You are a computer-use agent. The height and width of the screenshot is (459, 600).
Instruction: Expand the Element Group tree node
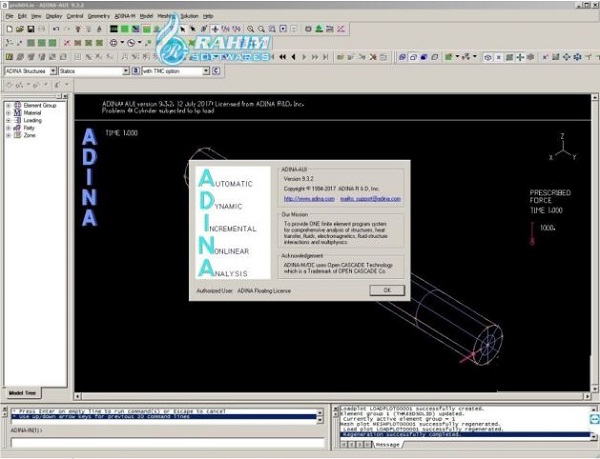pyautogui.click(x=8, y=105)
